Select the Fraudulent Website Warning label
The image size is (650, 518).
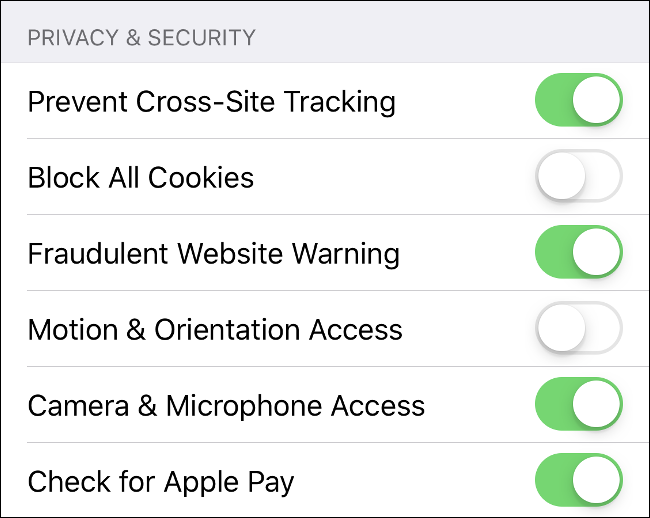[x=213, y=253]
